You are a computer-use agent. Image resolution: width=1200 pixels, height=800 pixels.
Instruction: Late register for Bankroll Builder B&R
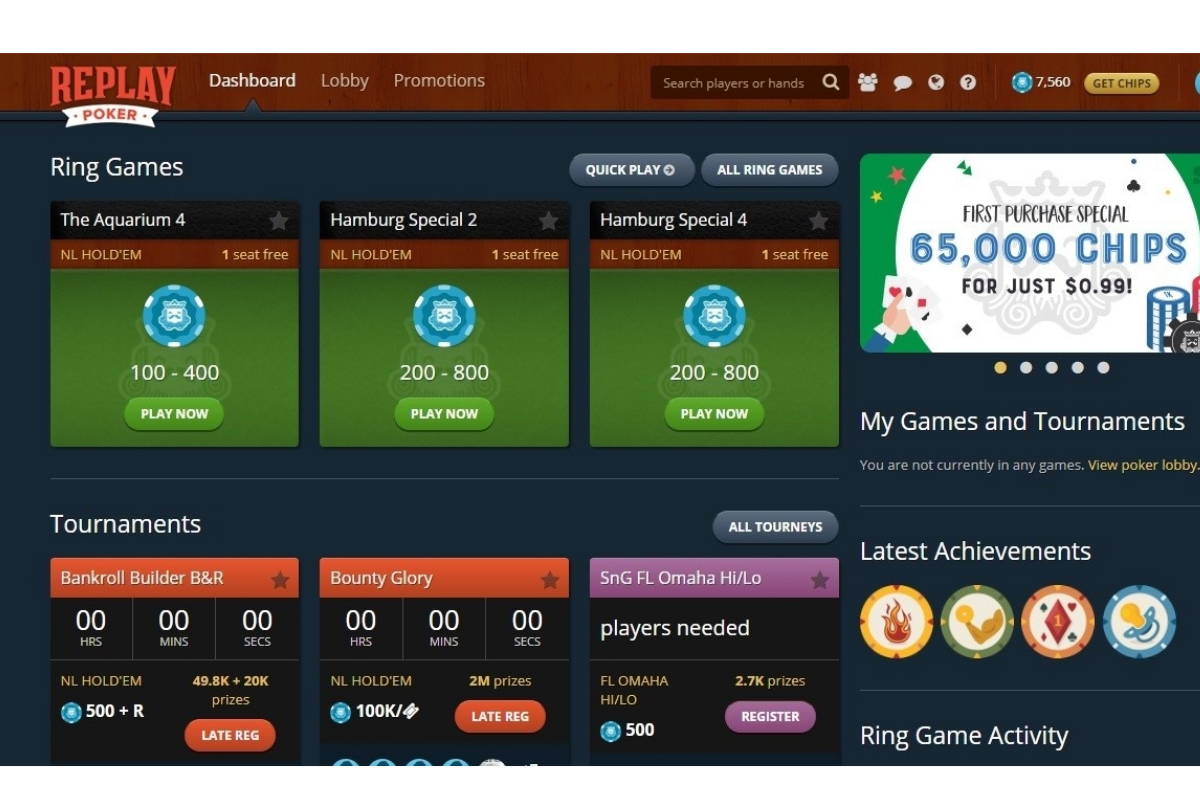[230, 736]
